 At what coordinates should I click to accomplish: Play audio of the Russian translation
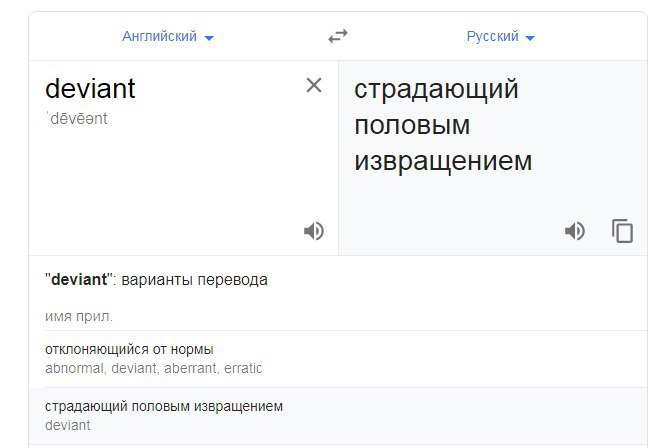(x=574, y=231)
